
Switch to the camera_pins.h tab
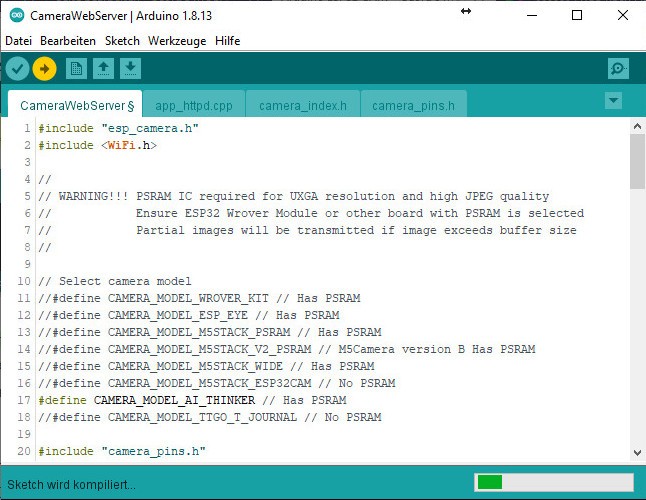(x=413, y=105)
